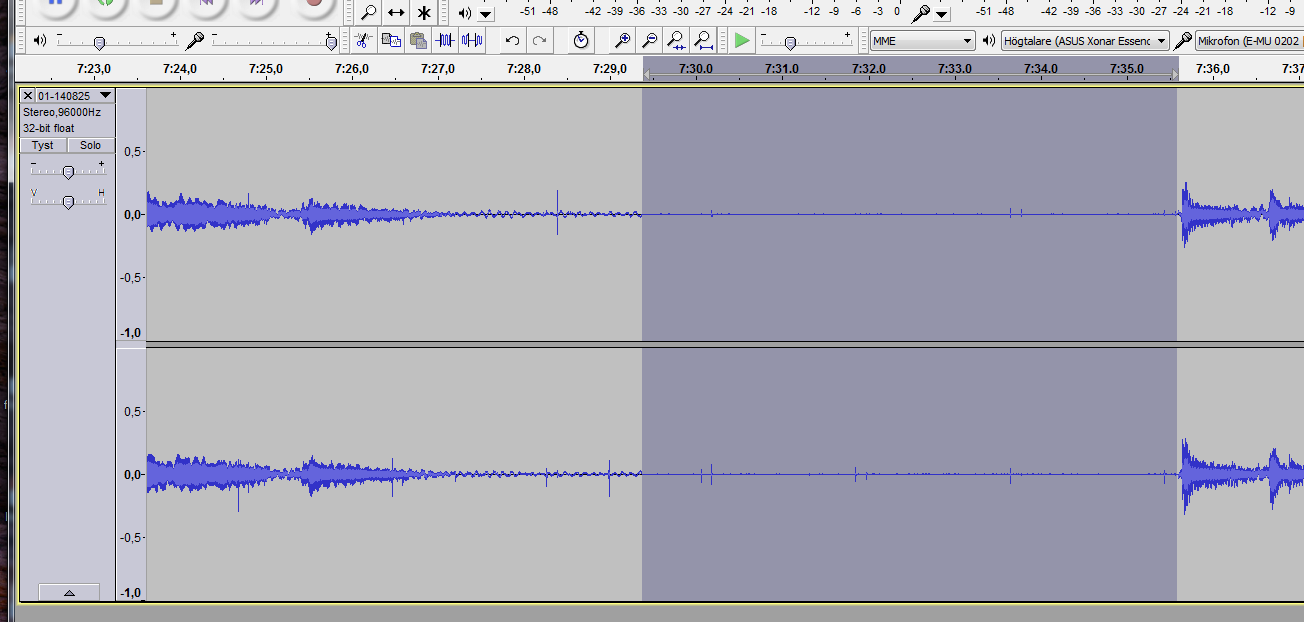Toggle the Sync-Lock tracks button

coord(581,40)
